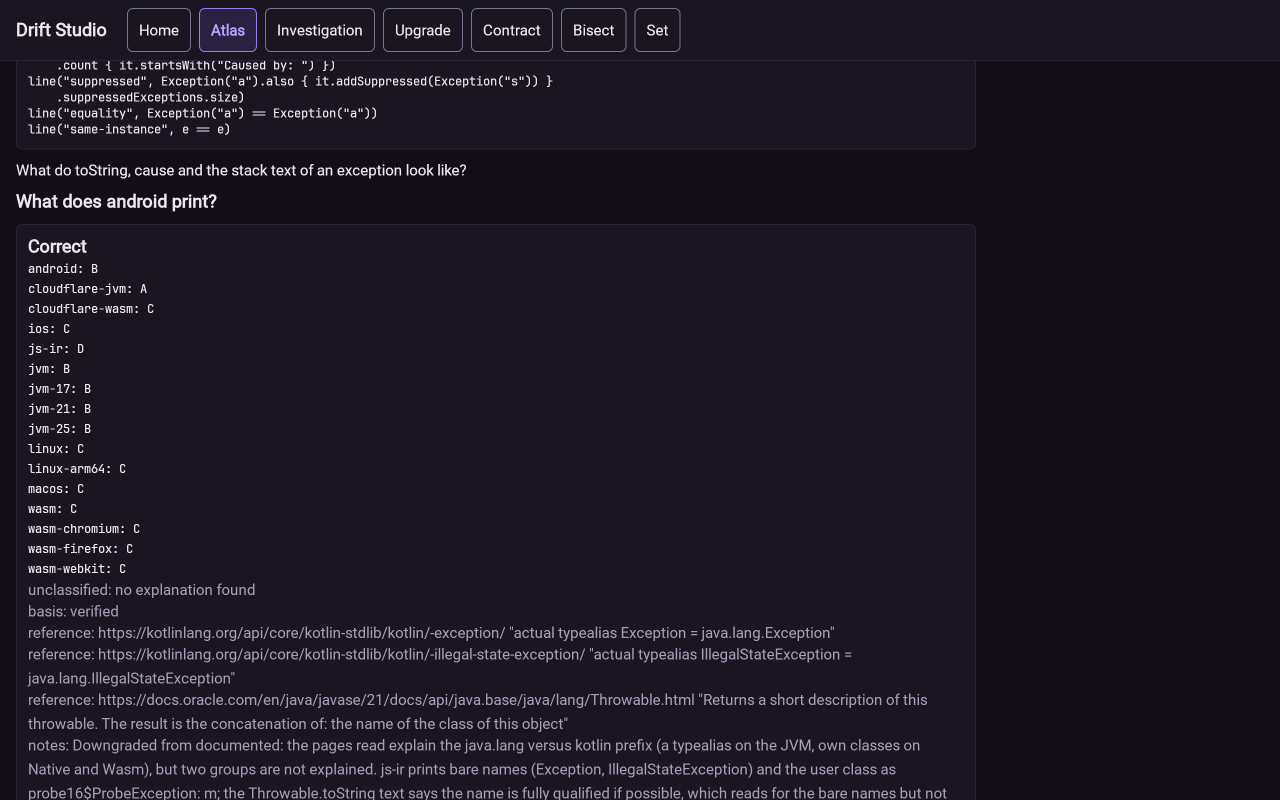
Task: Select the 'cloudflare-jvm: A' result line
Action: 87,289
